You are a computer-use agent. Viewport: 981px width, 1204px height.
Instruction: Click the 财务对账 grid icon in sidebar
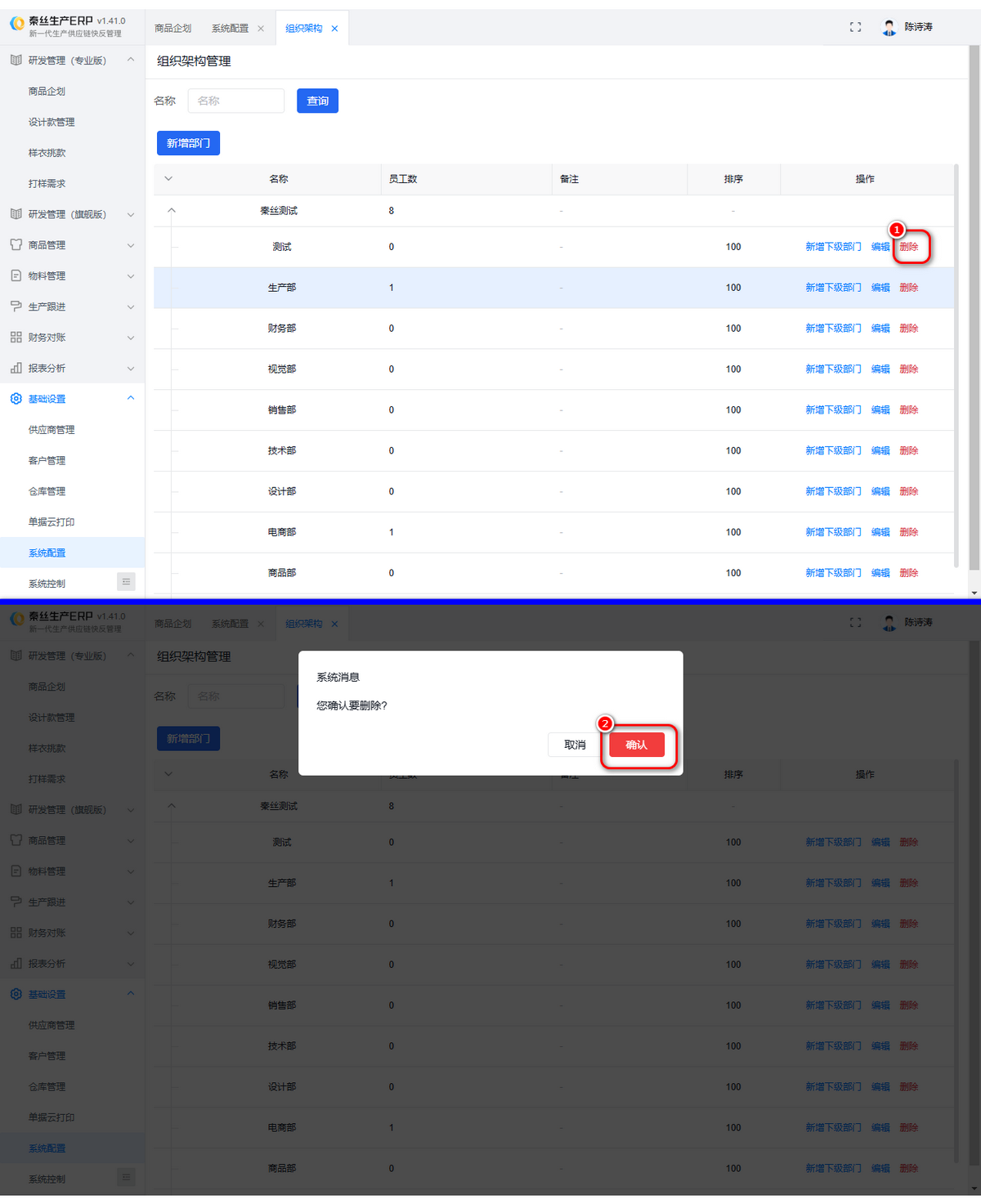point(16,337)
